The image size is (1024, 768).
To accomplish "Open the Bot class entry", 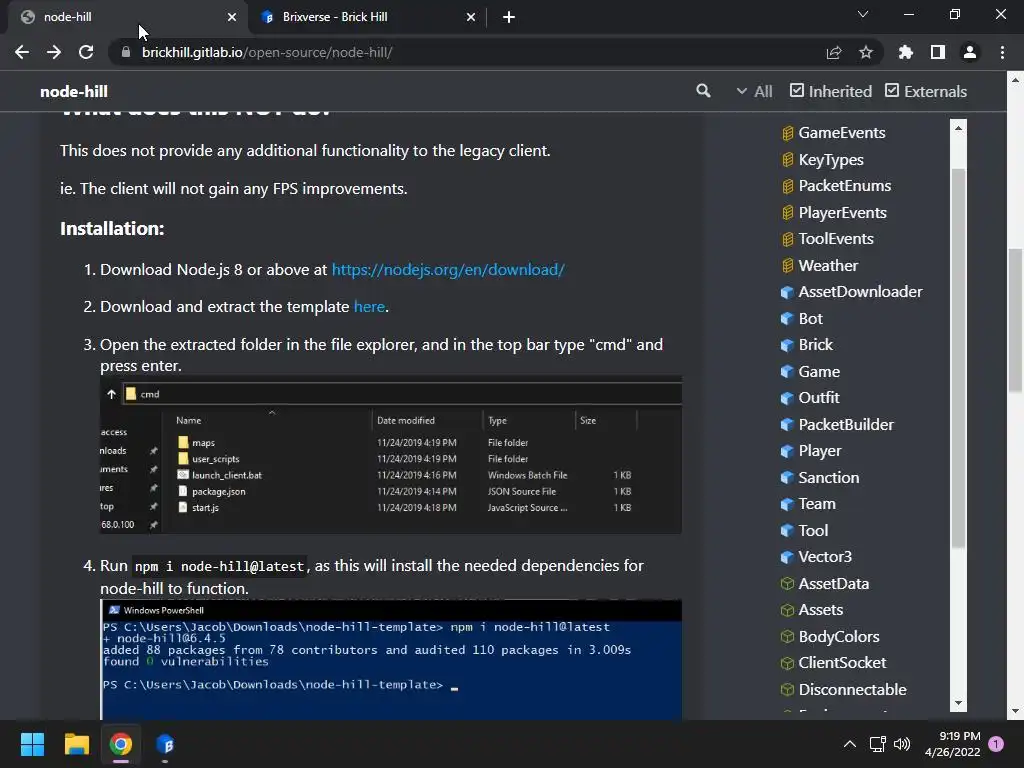I will click(802, 318).
